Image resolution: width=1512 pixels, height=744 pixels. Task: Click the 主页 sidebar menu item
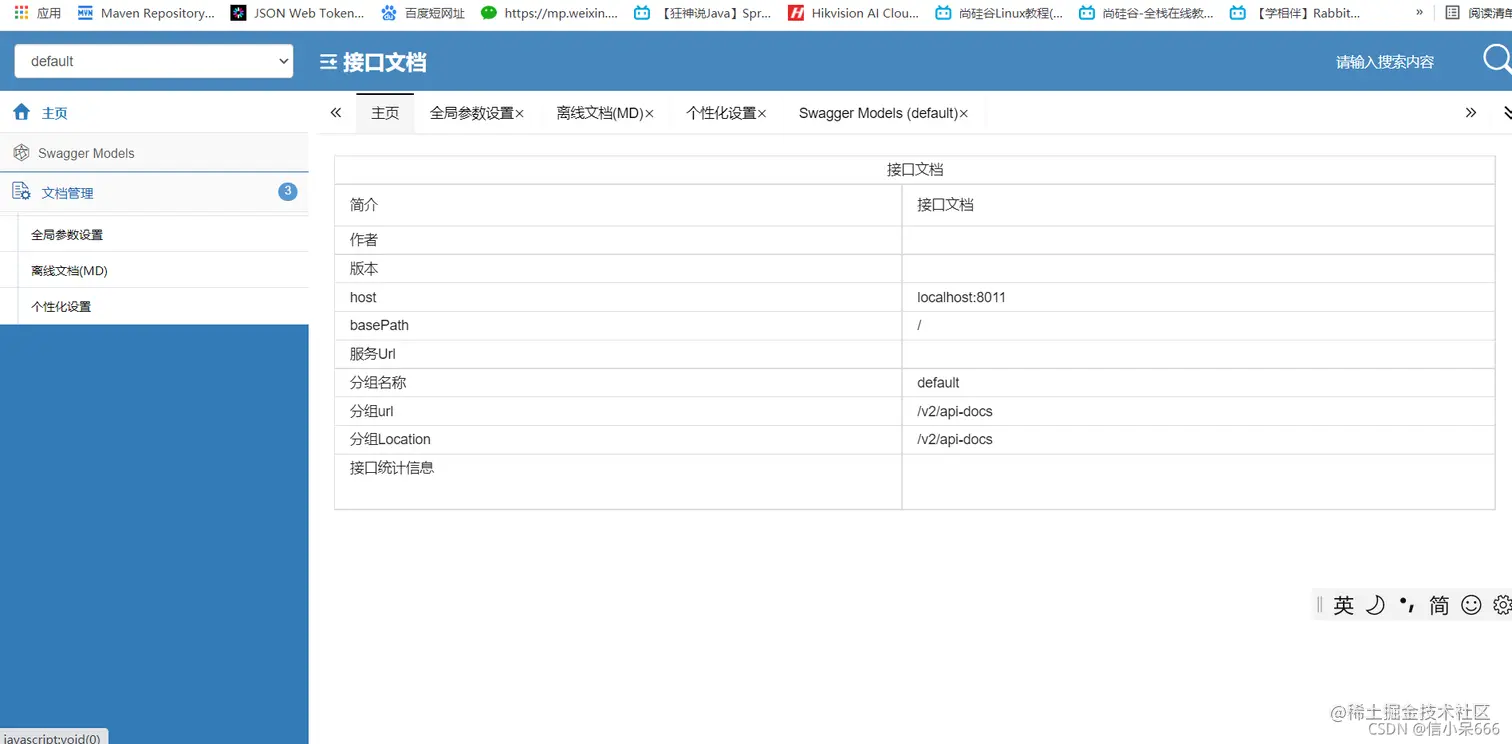click(x=154, y=112)
